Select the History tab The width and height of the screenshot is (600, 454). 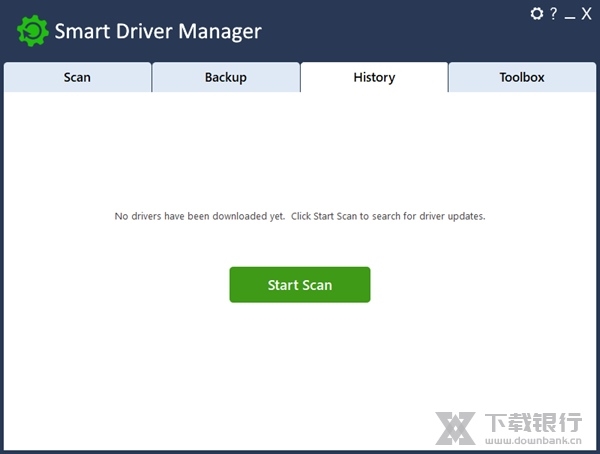coord(374,77)
